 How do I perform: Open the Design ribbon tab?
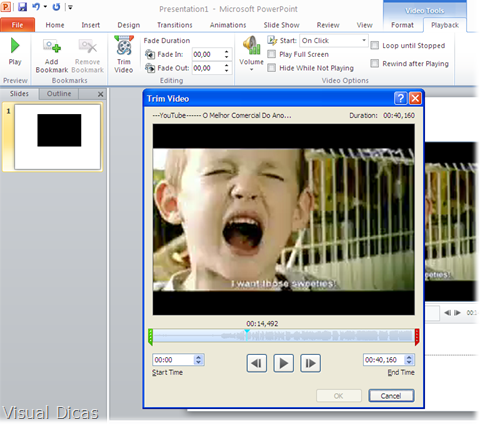click(x=129, y=25)
